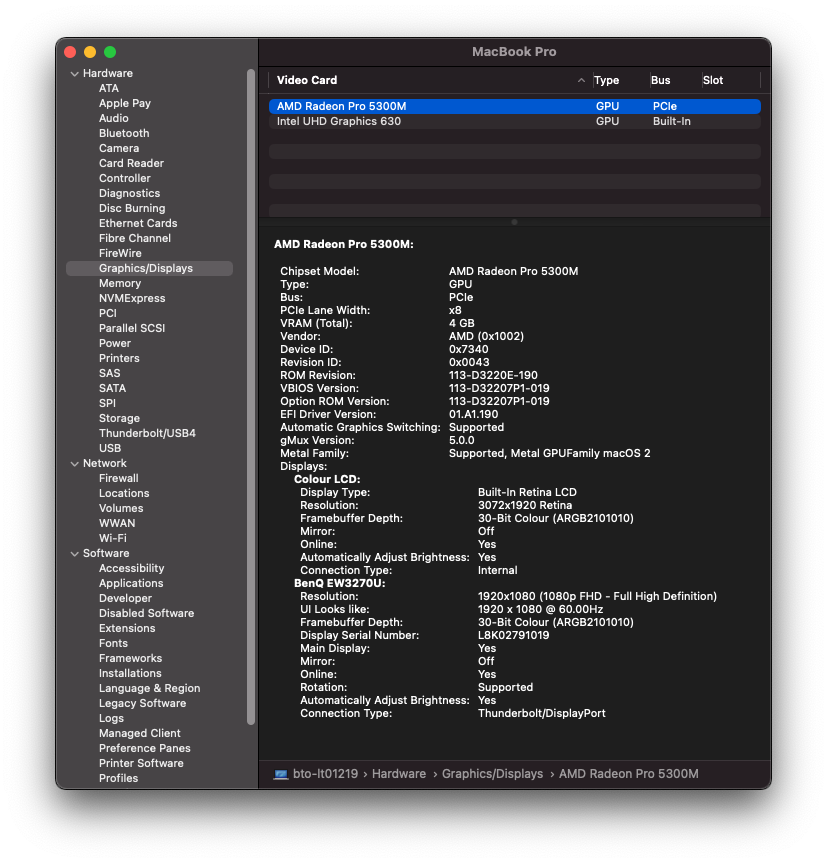This screenshot has width=827, height=863.
Task: Click resolution 3072x1920 Retina value
Action: (x=525, y=505)
